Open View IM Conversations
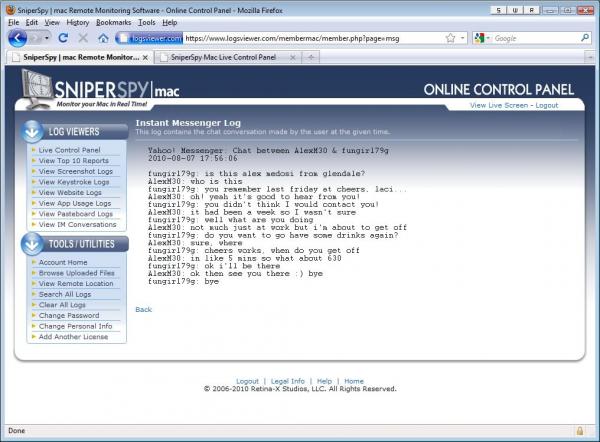The image size is (600, 442). coord(77,225)
